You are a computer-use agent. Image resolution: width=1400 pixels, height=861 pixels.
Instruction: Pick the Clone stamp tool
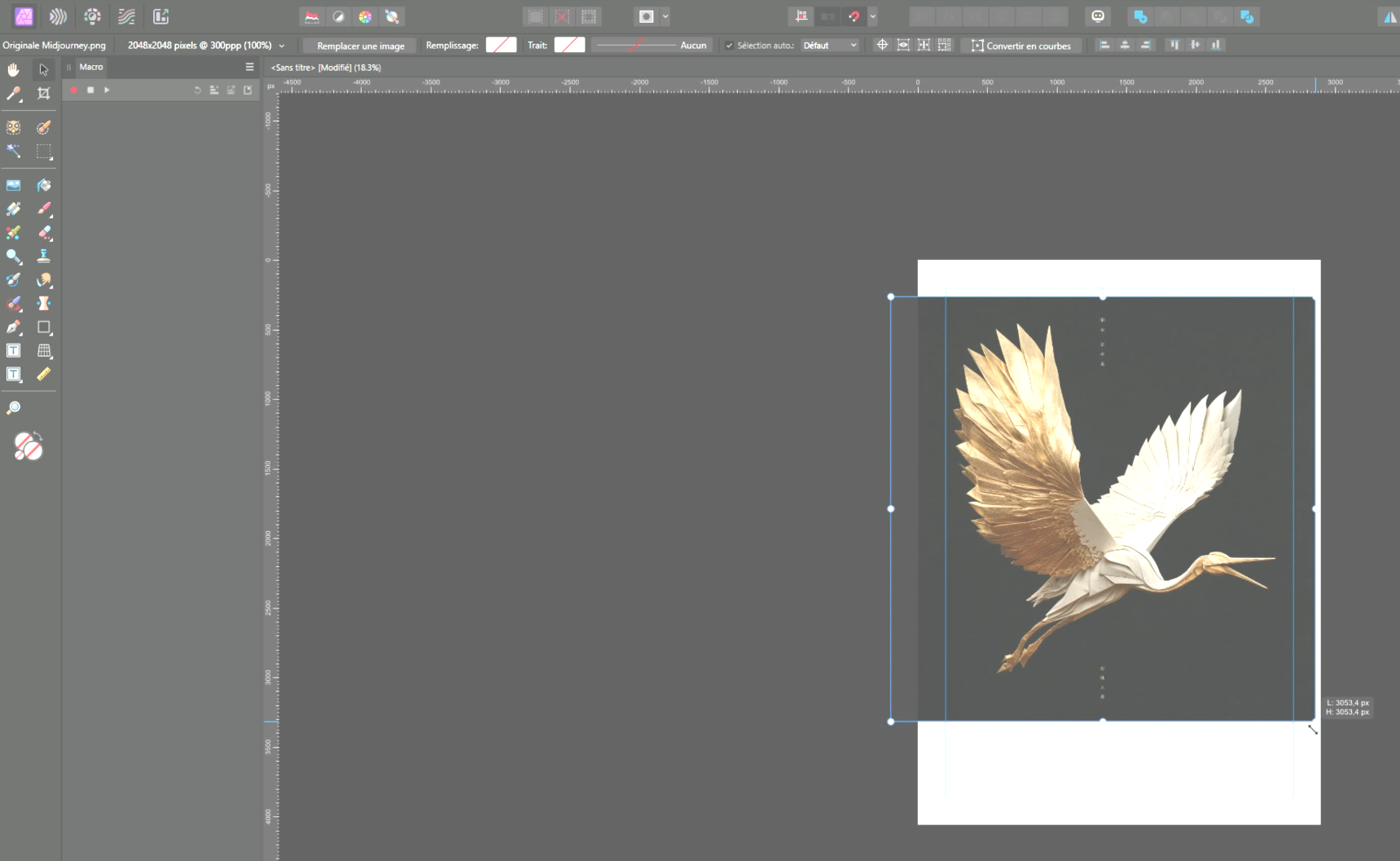[x=44, y=256]
